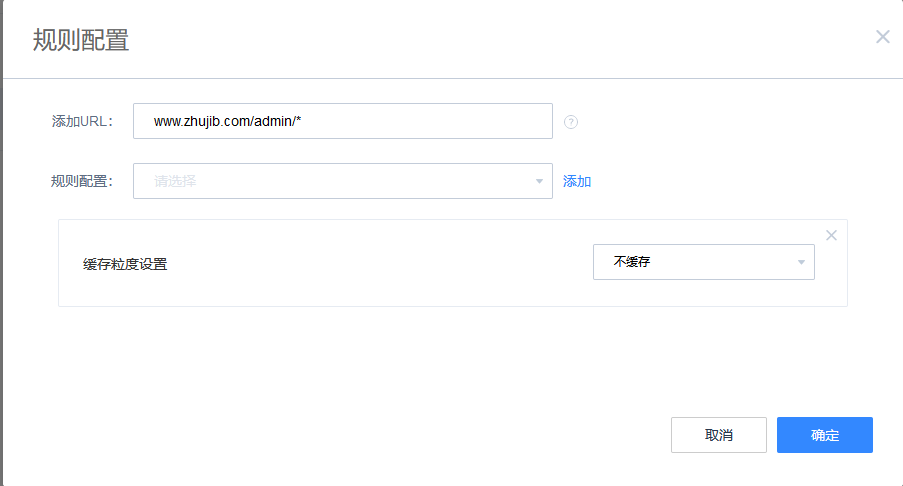Remove the 缓存粒度设置 rule card
Image resolution: width=903 pixels, height=486 pixels.
pos(831,235)
